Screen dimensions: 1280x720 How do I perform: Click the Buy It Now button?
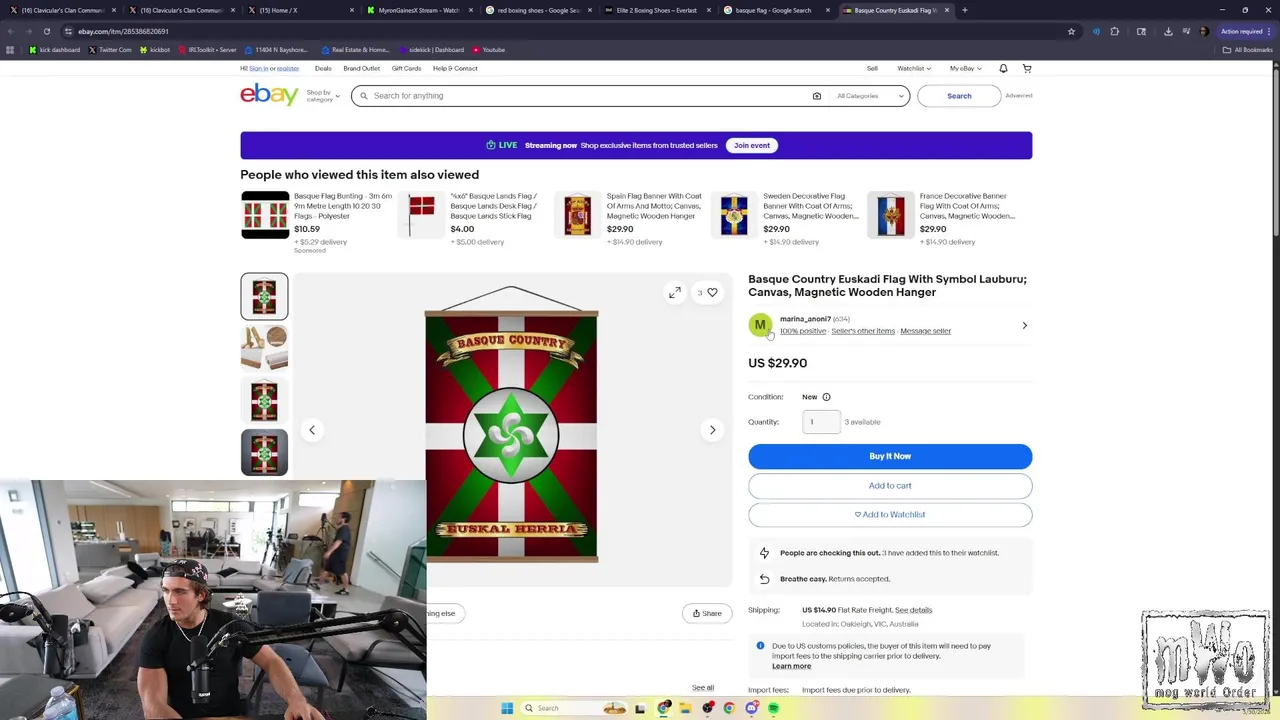point(890,456)
